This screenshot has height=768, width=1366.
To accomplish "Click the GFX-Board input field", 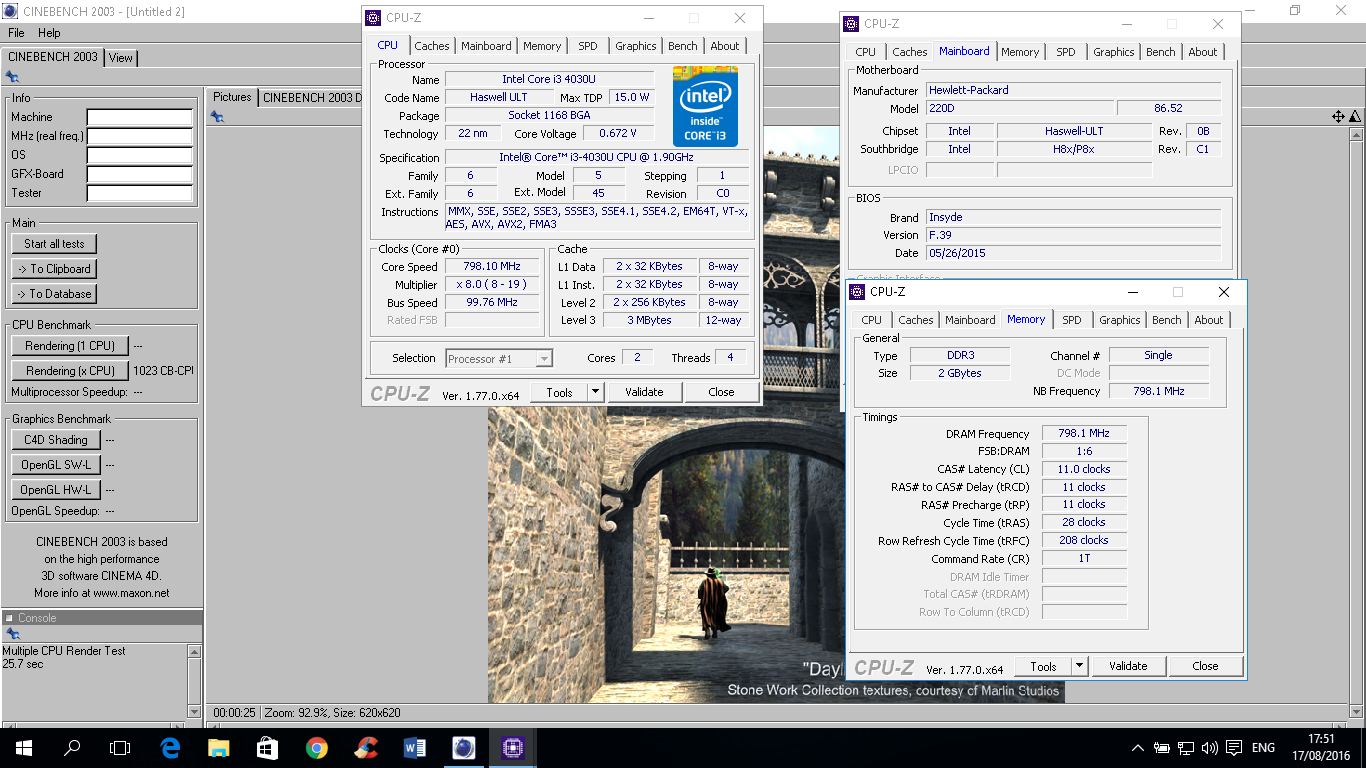I will 139,175.
